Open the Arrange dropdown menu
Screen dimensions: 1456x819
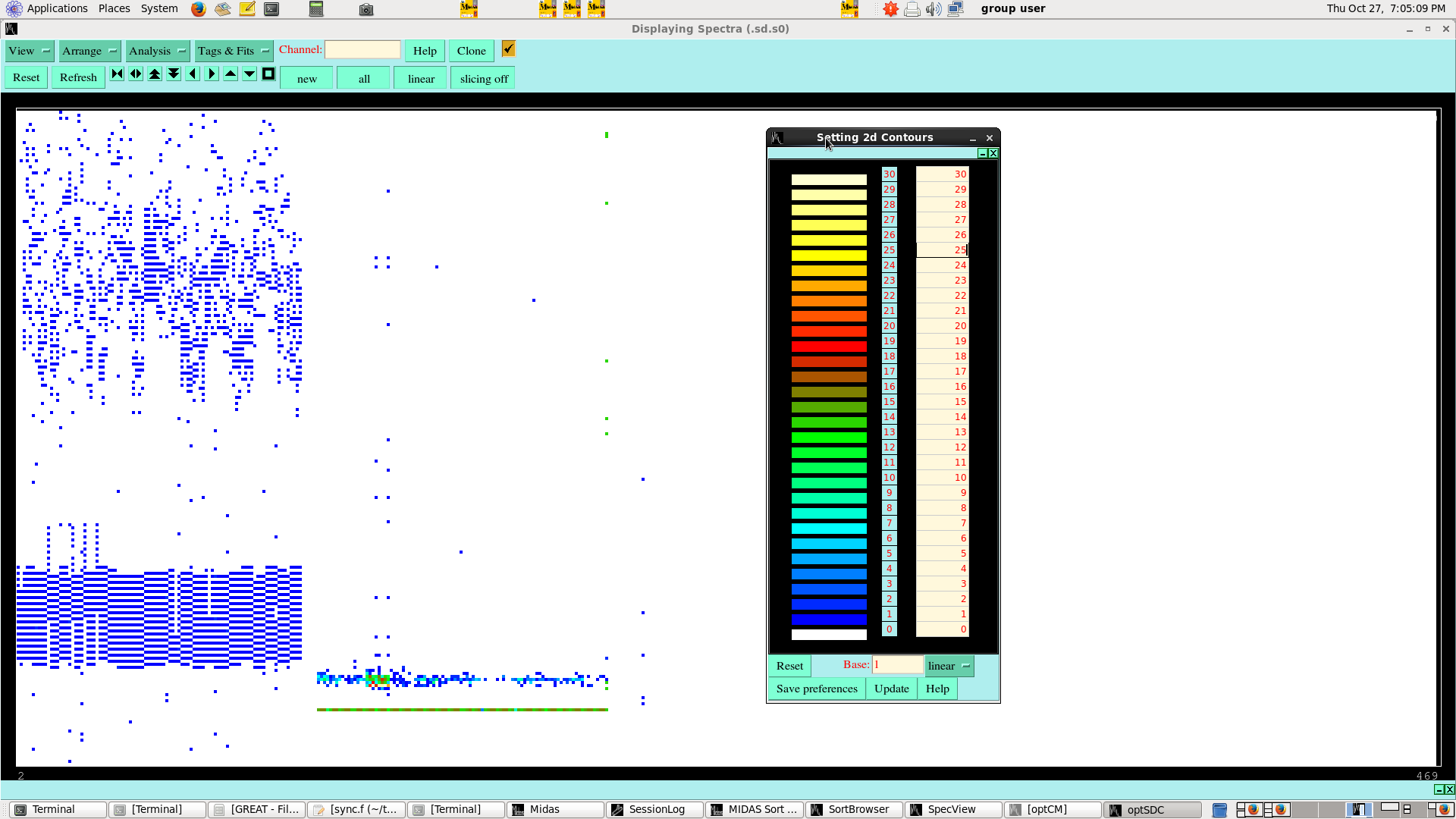tap(89, 51)
